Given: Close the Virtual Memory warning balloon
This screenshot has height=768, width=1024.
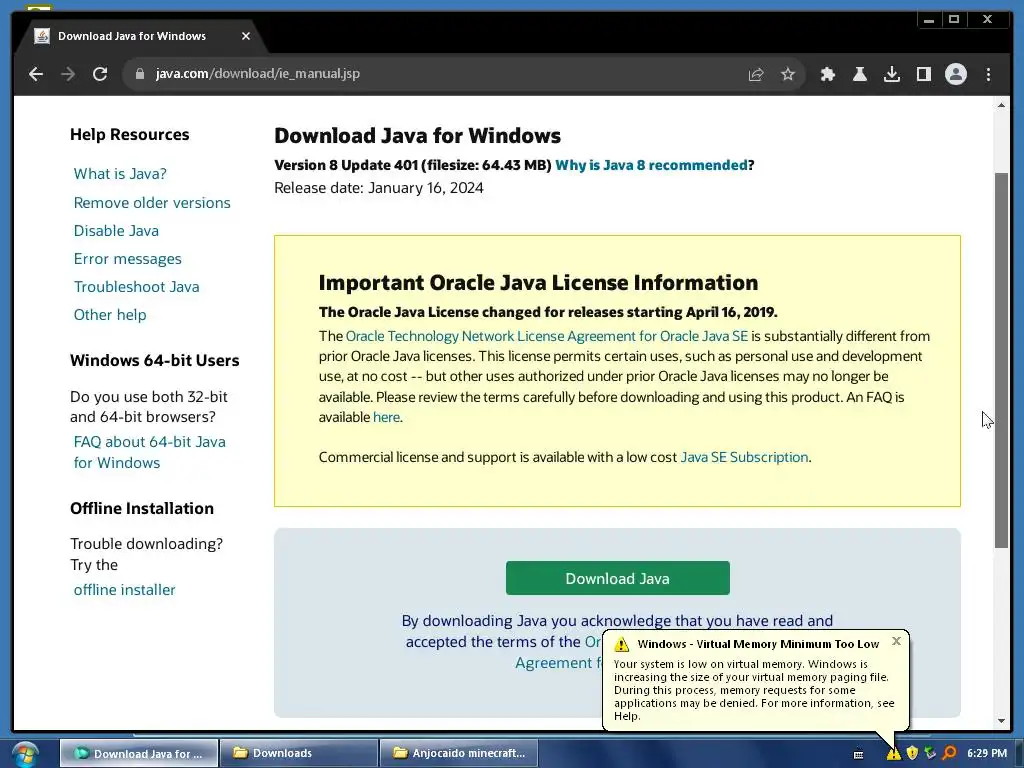Looking at the screenshot, I should click(896, 641).
